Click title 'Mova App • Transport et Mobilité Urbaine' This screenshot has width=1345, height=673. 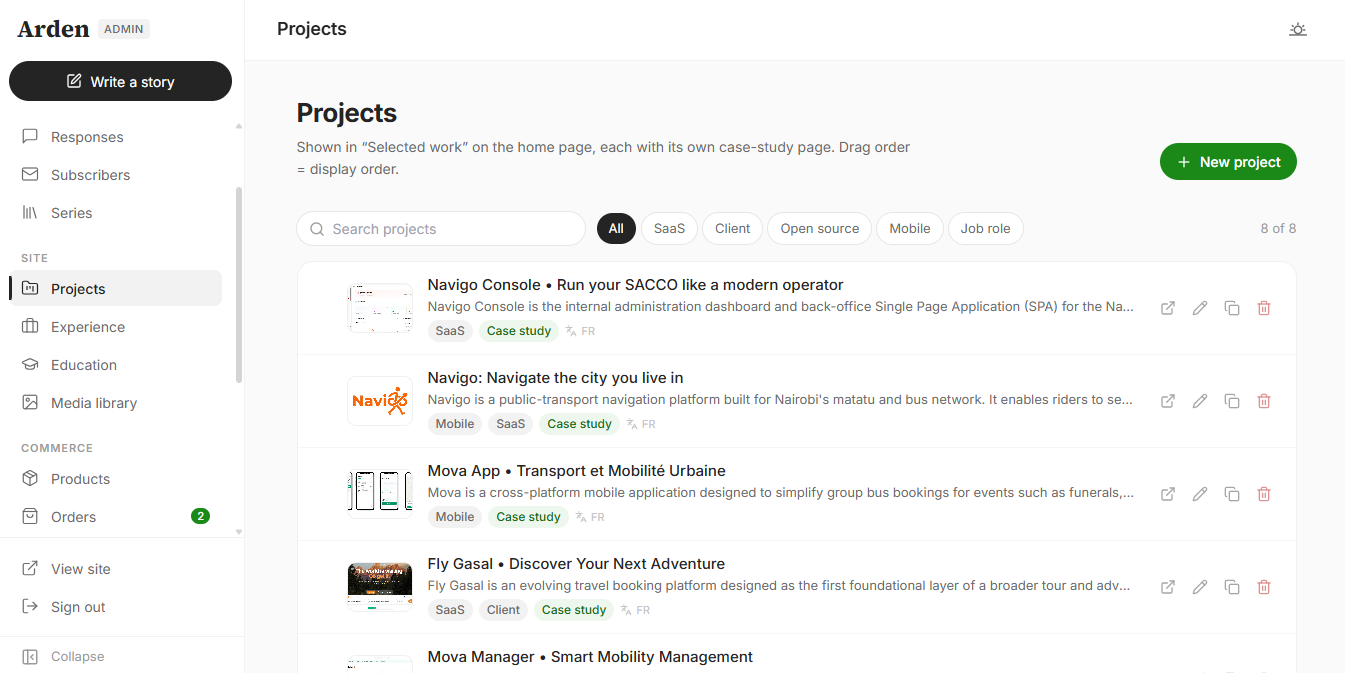(x=576, y=471)
